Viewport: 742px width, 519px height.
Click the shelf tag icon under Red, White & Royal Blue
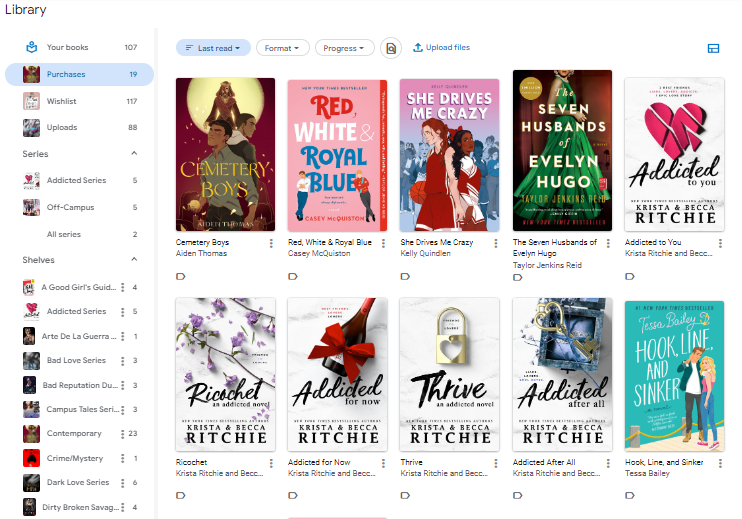(292, 276)
